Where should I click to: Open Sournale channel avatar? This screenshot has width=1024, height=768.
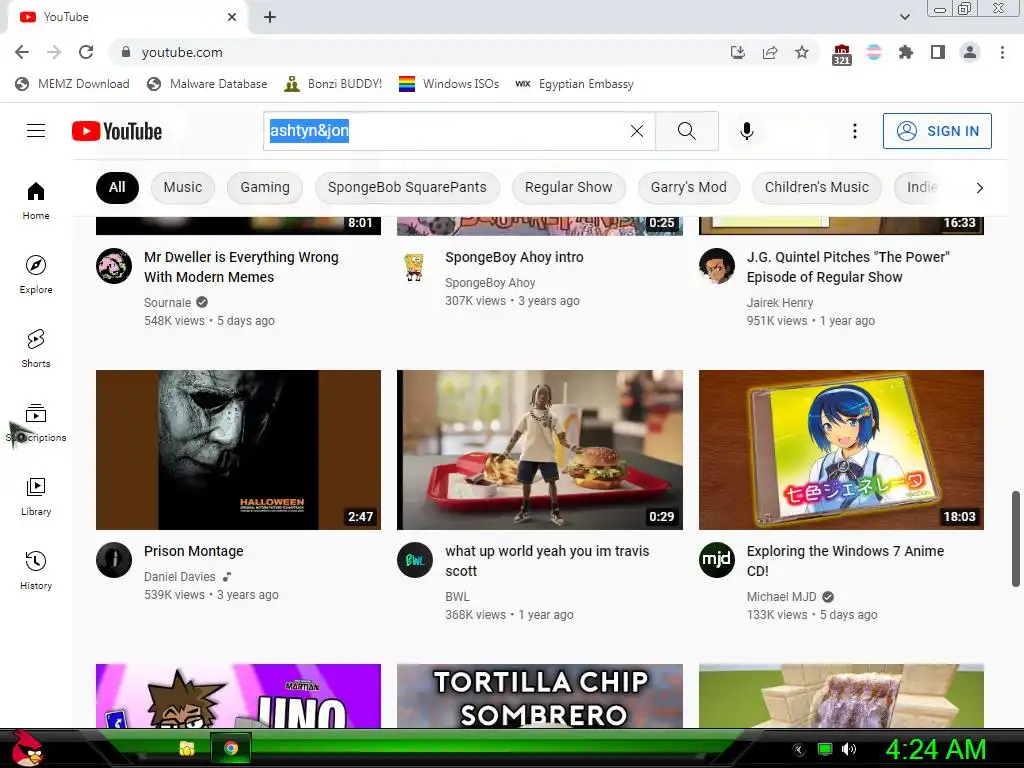(114, 266)
